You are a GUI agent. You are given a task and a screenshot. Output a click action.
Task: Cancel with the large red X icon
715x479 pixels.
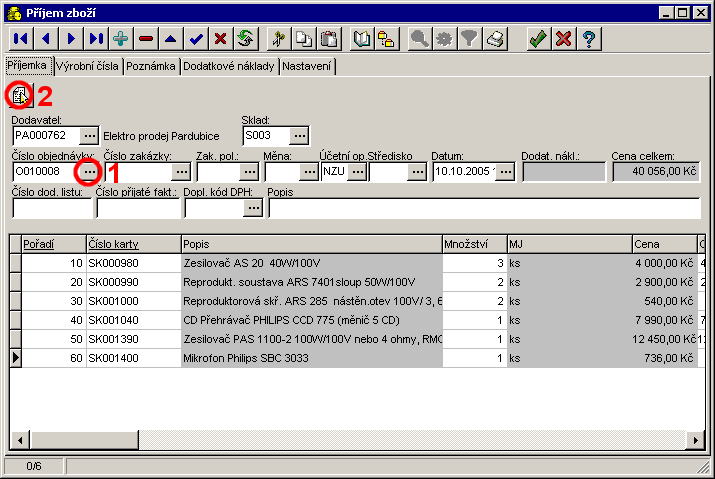(x=563, y=39)
